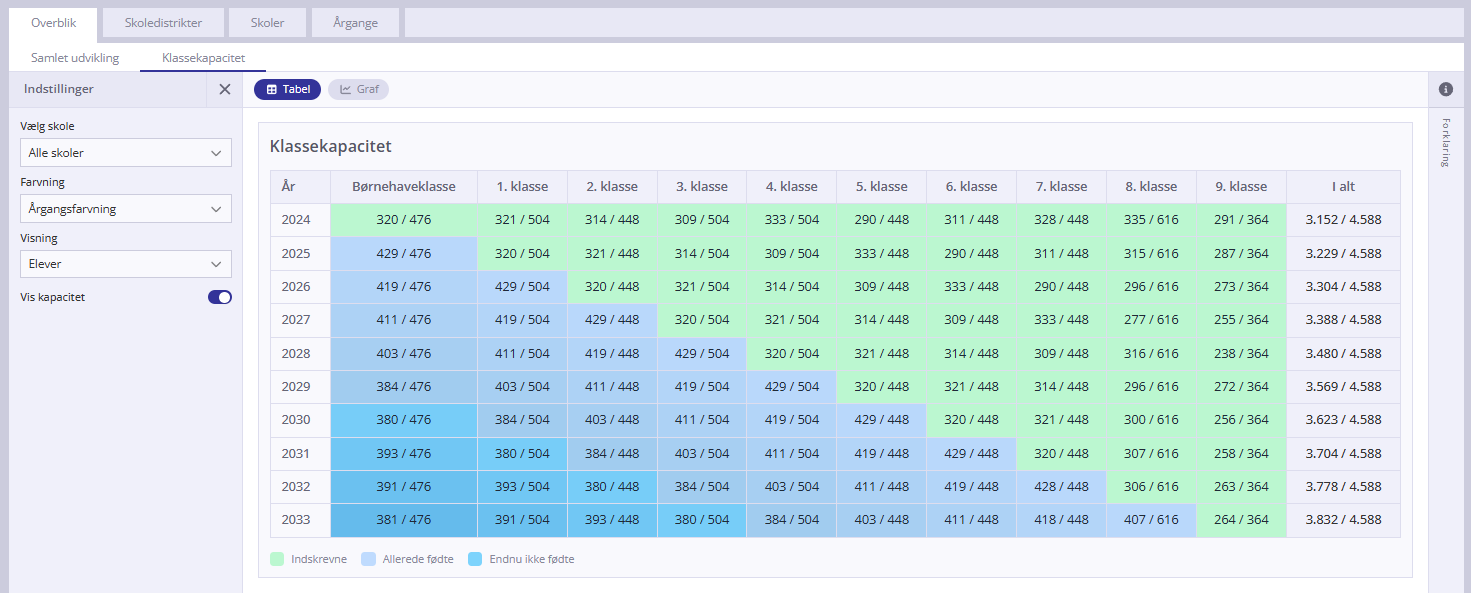Select the Årgange tab
Screen dimensions: 1471x593
pos(355,23)
